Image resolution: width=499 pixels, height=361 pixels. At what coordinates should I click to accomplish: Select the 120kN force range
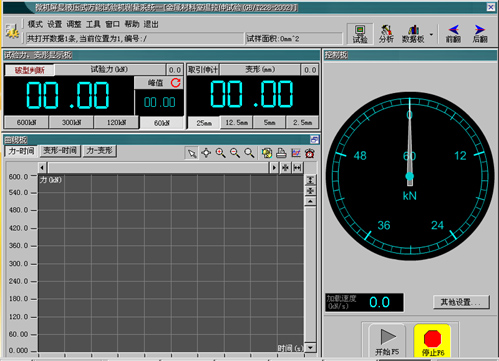pyautogui.click(x=116, y=123)
